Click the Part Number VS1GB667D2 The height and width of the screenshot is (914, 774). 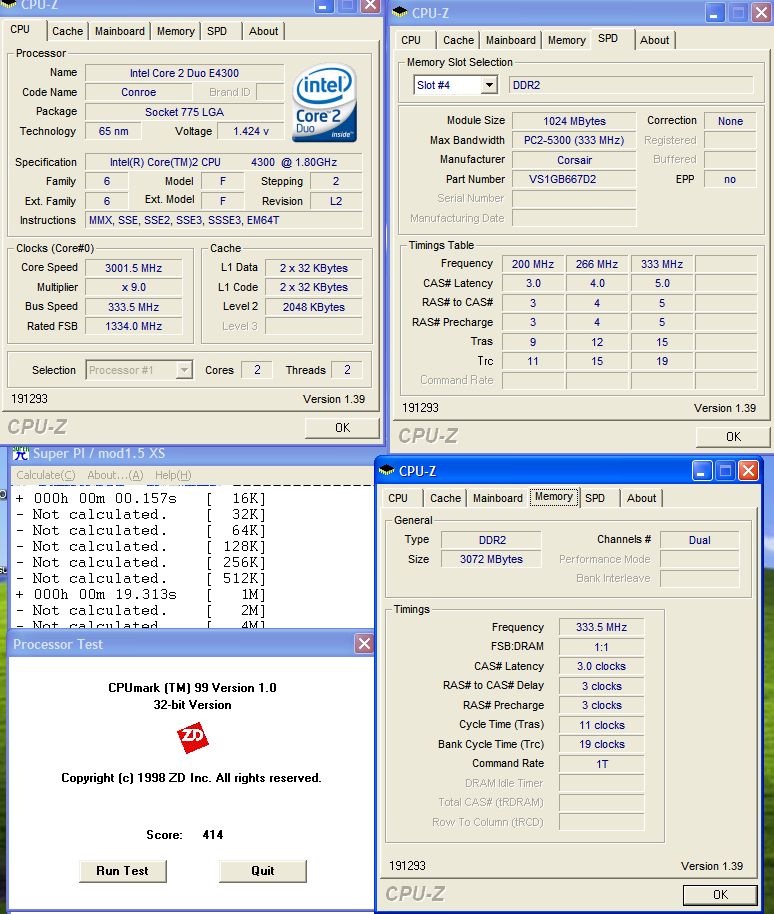click(574, 180)
